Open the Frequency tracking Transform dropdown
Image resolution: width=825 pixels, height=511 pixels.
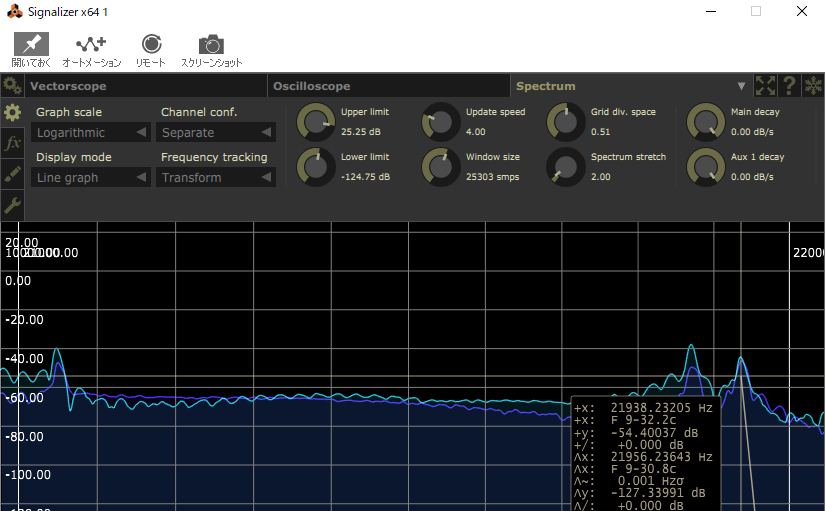[216, 178]
